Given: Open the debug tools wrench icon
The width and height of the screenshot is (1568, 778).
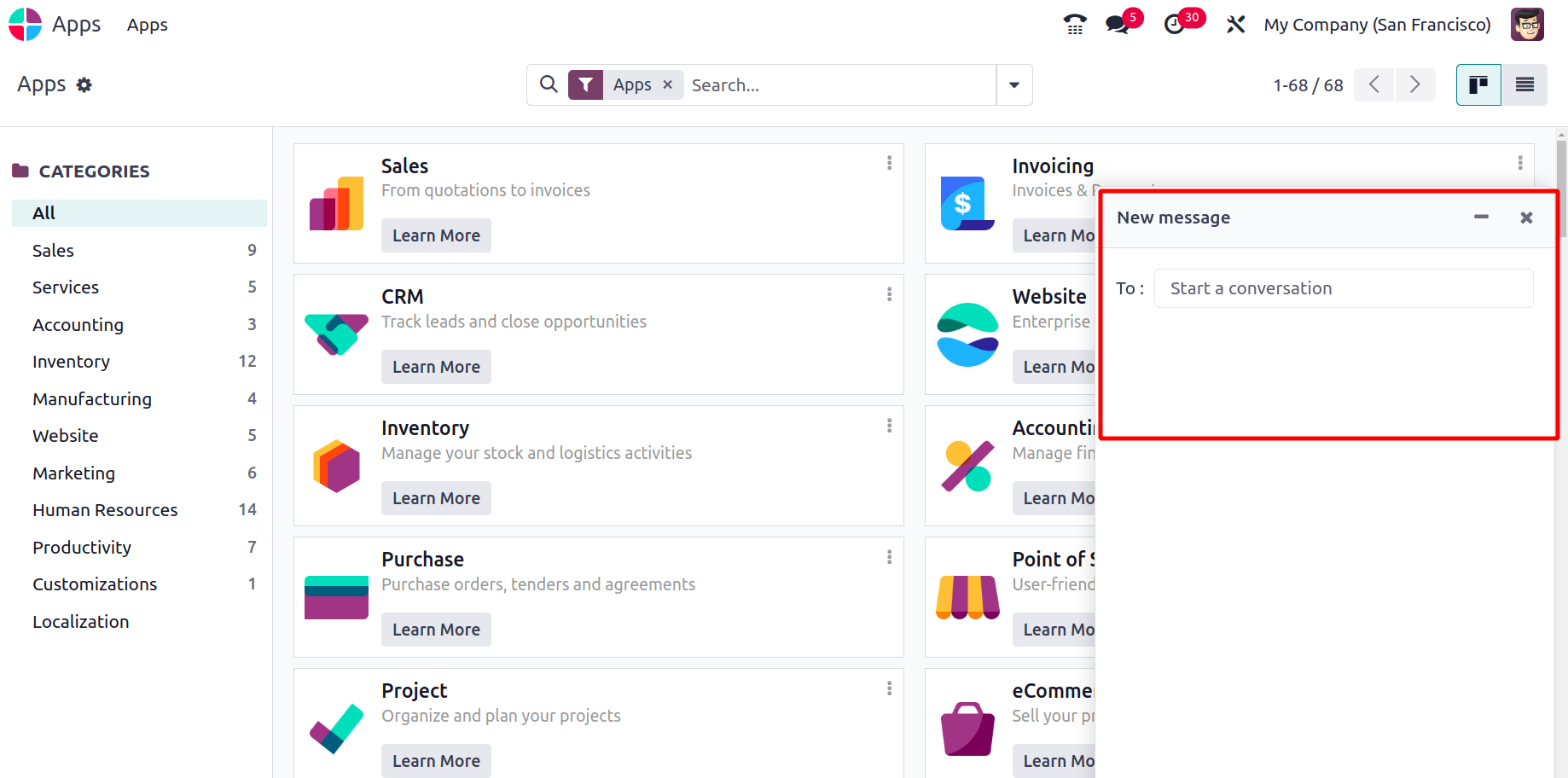Looking at the screenshot, I should pyautogui.click(x=1235, y=25).
